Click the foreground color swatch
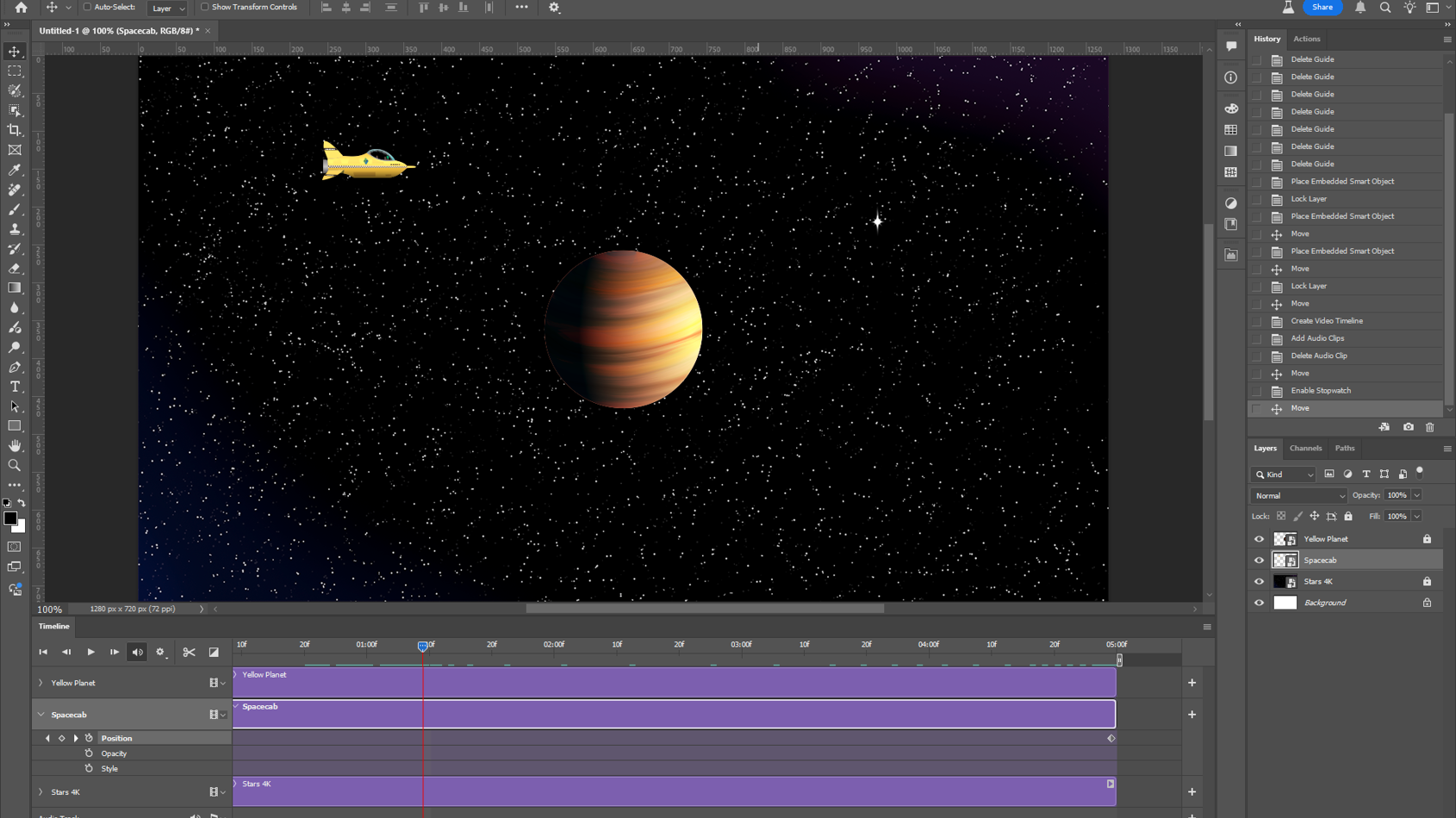 pos(9,518)
